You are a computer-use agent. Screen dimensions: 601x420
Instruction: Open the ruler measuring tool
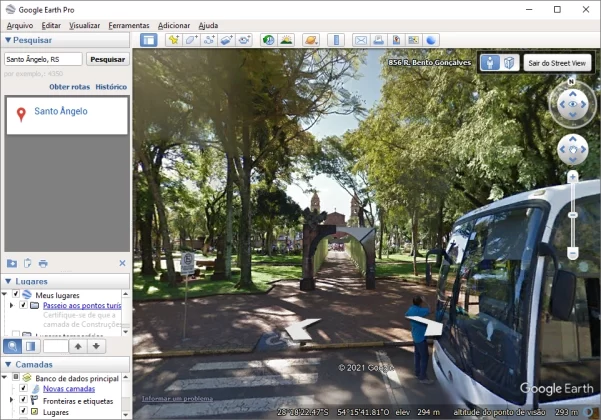coord(336,40)
